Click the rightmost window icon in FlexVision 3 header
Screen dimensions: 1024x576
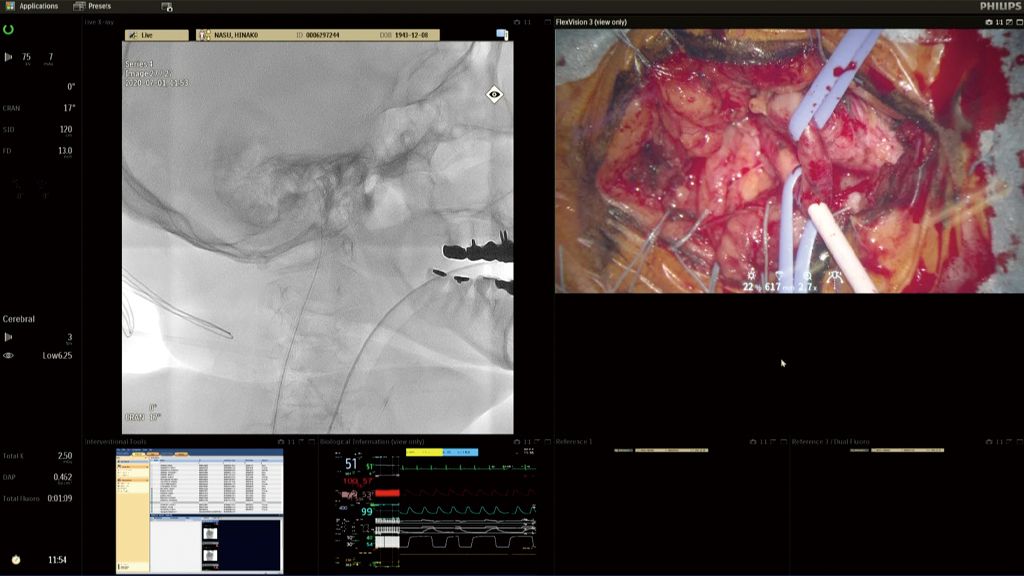pos(1019,22)
